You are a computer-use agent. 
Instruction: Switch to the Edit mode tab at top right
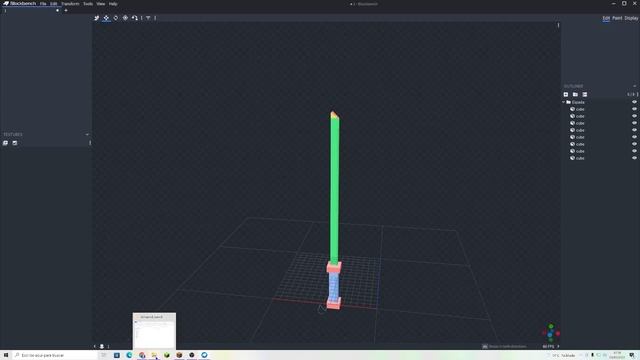click(606, 18)
